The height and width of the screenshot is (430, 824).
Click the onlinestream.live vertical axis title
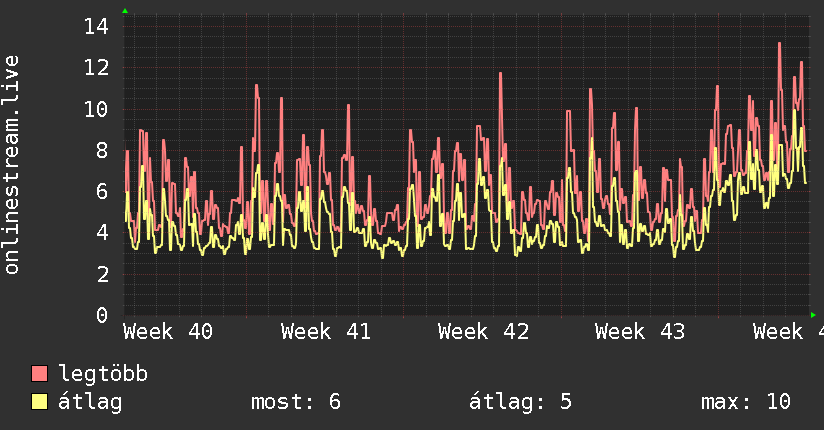pyautogui.click(x=12, y=165)
